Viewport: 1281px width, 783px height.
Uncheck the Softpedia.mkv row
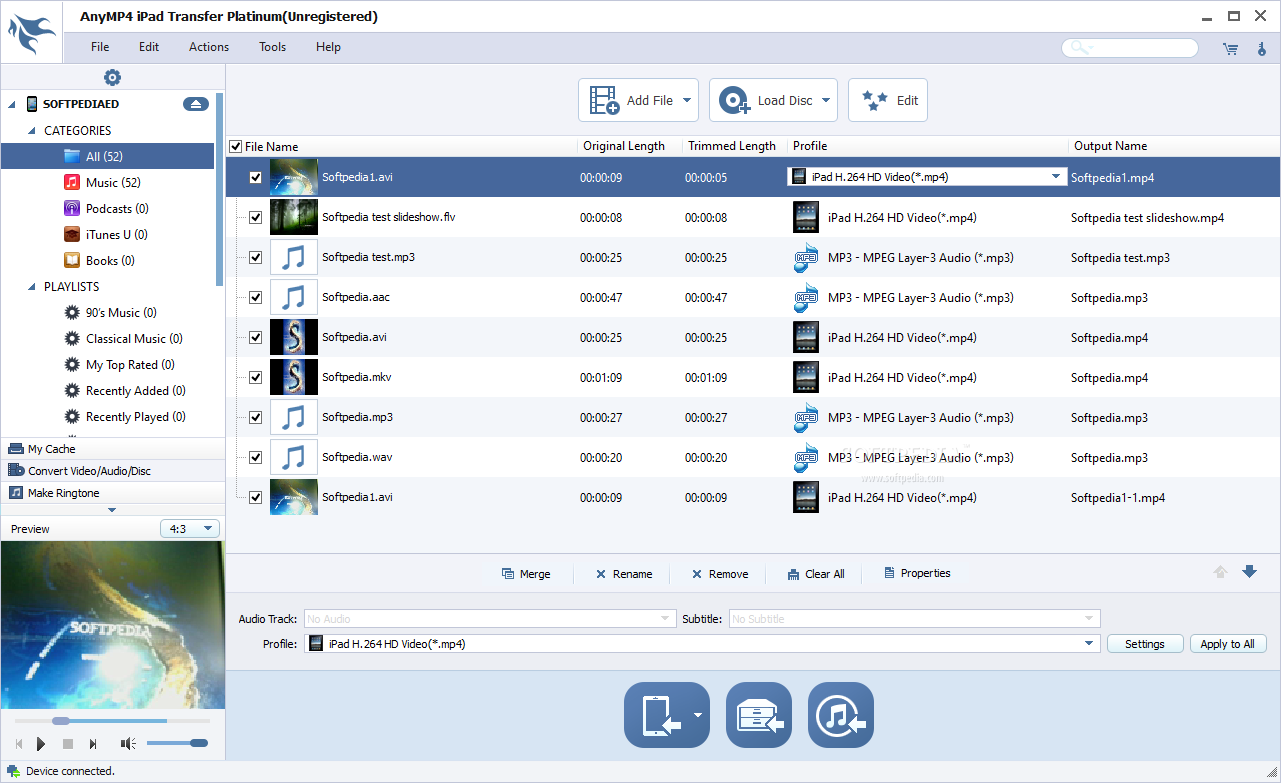point(255,377)
